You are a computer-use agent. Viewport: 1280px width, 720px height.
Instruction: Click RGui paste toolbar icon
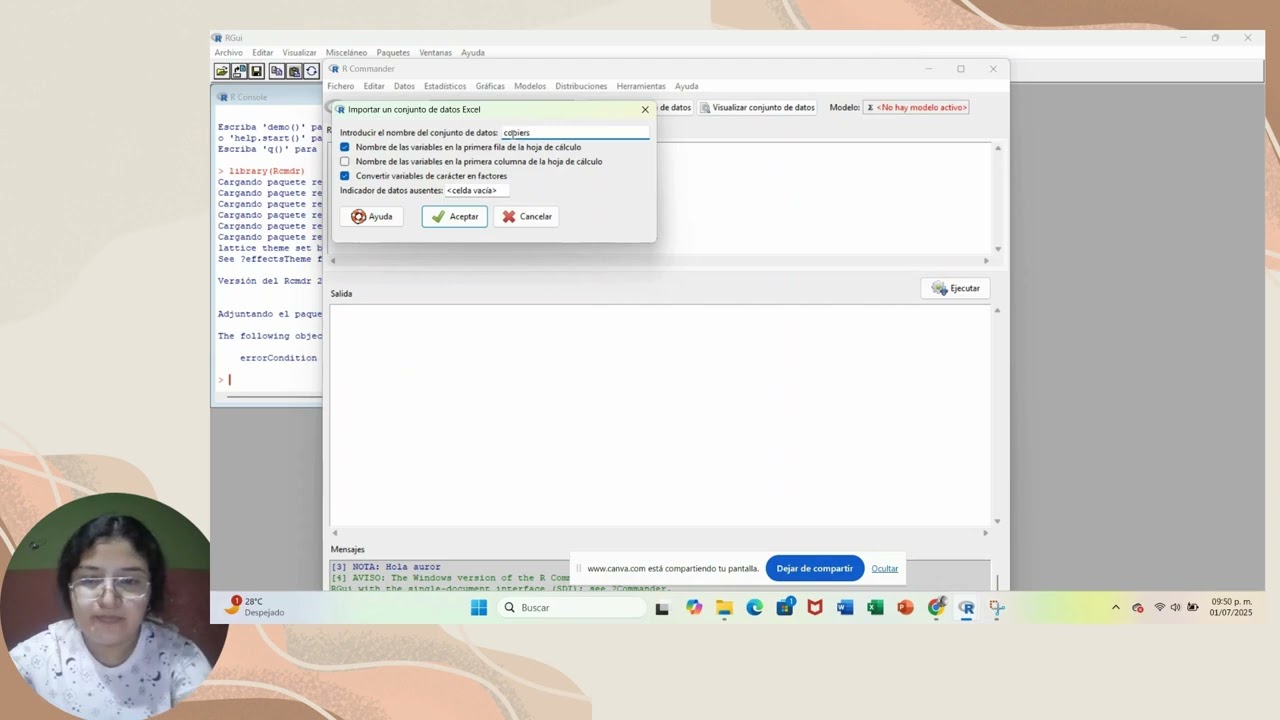click(294, 71)
